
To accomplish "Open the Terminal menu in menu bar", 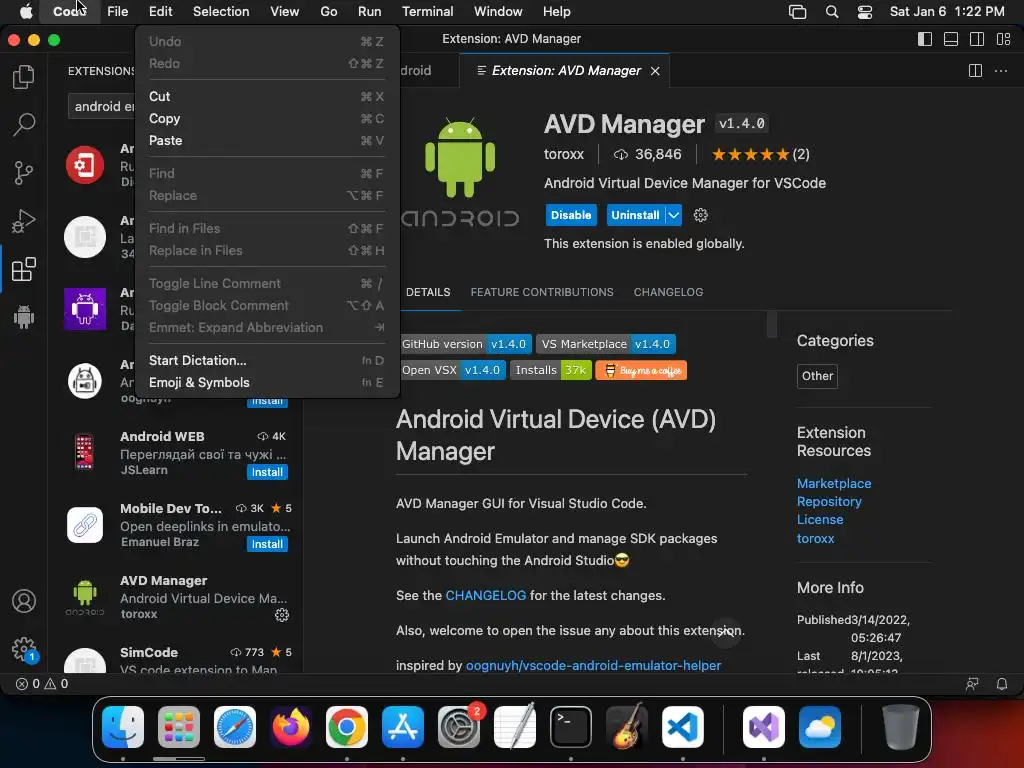I will (428, 12).
